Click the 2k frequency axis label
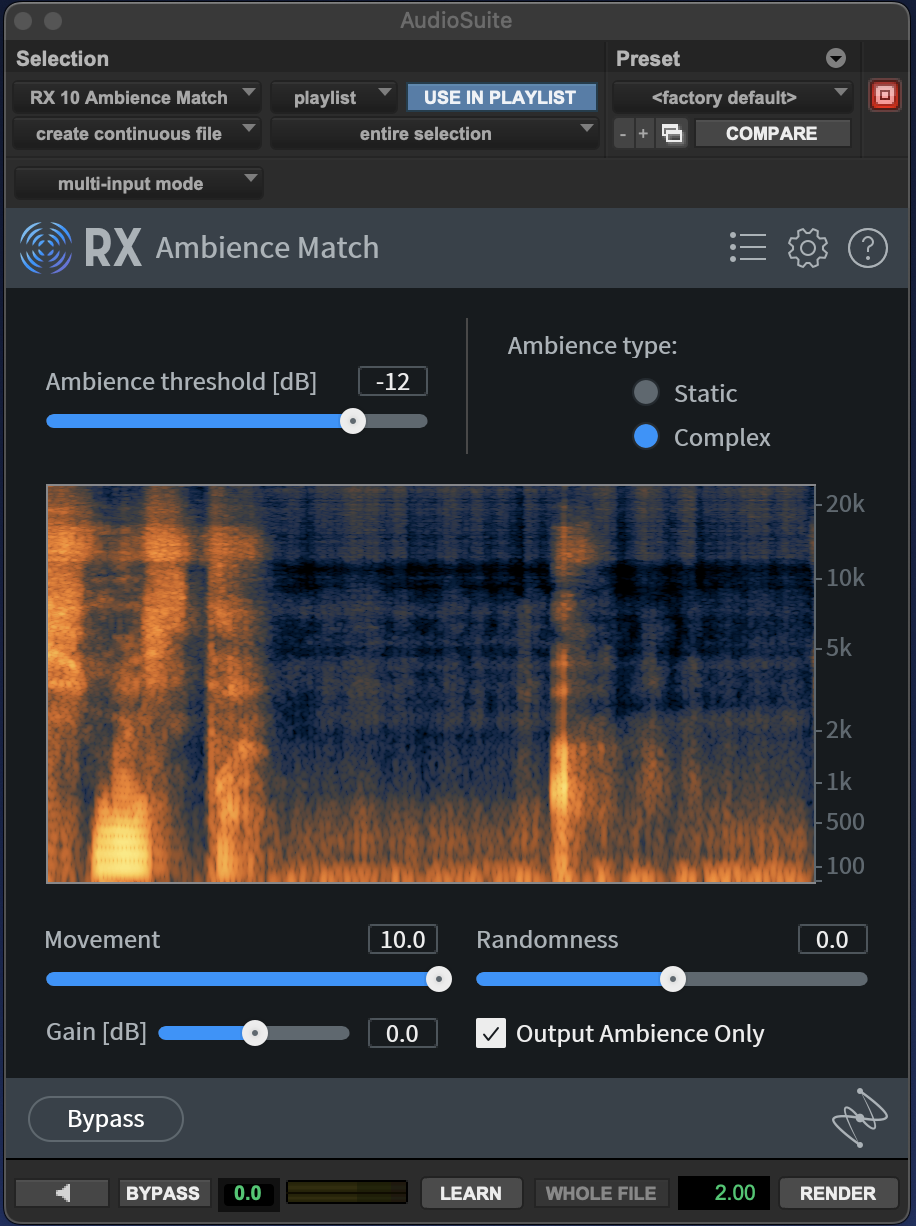This screenshot has width=916, height=1226. [x=839, y=730]
